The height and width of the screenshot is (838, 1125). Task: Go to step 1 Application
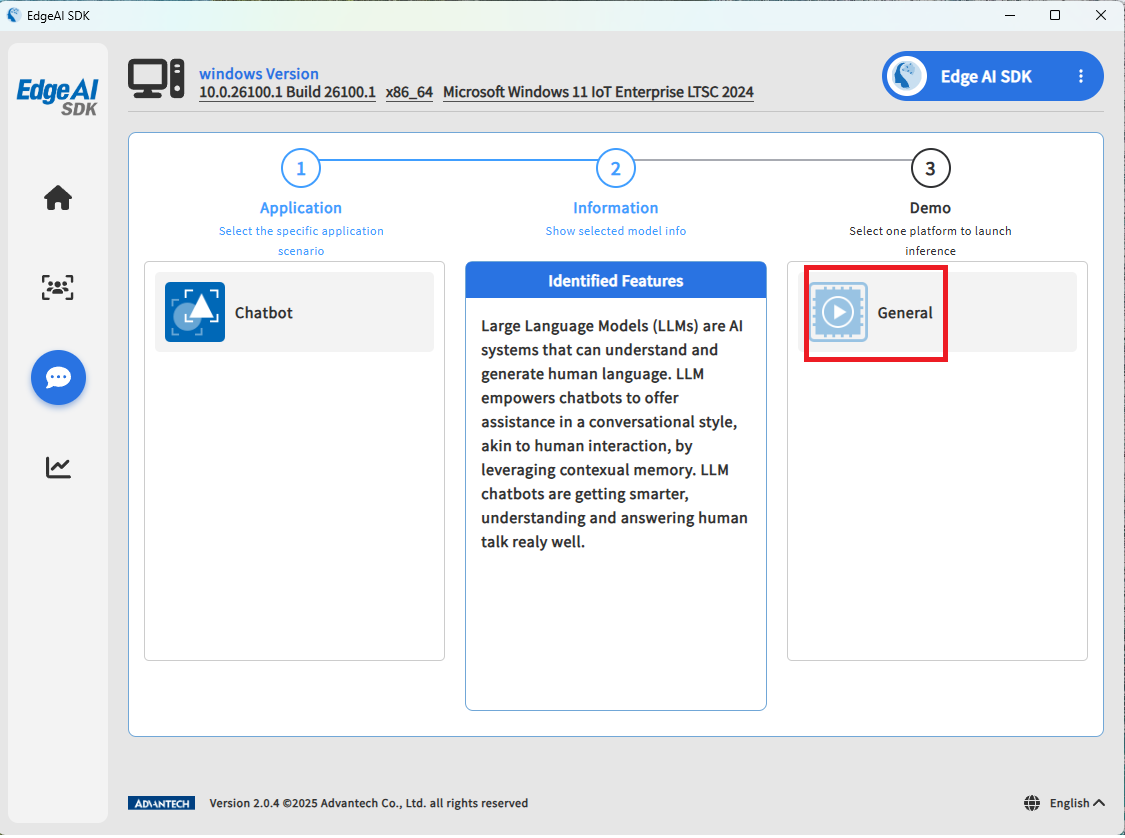tap(301, 169)
